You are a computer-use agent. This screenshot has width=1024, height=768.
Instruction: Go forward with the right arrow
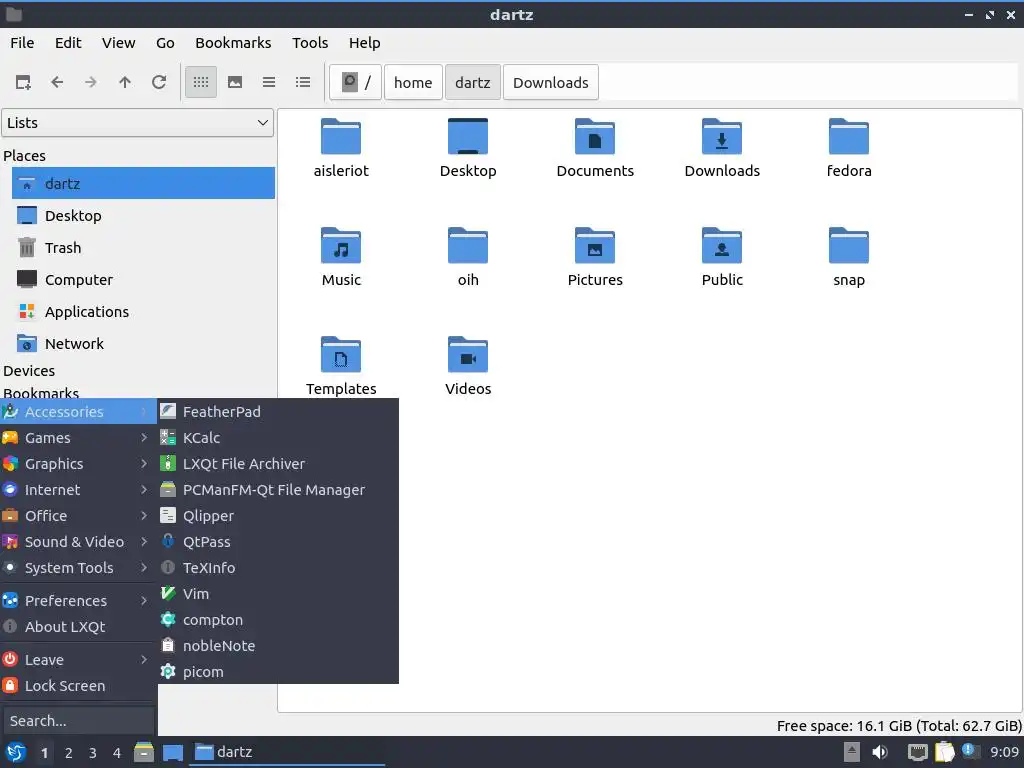coord(91,82)
